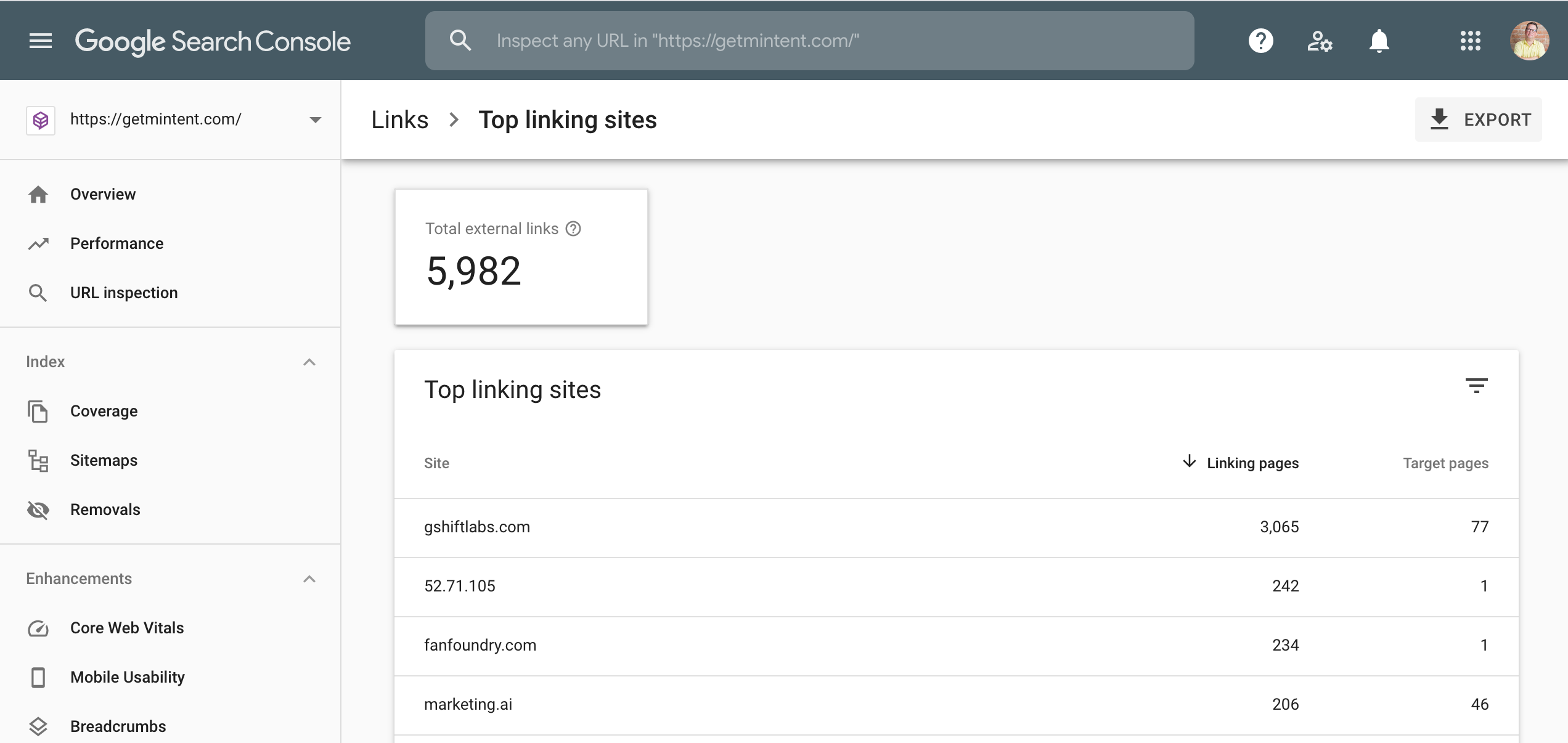Screen dimensions: 1568x743
Task: Collapse the Enhancements section
Action: coord(310,579)
